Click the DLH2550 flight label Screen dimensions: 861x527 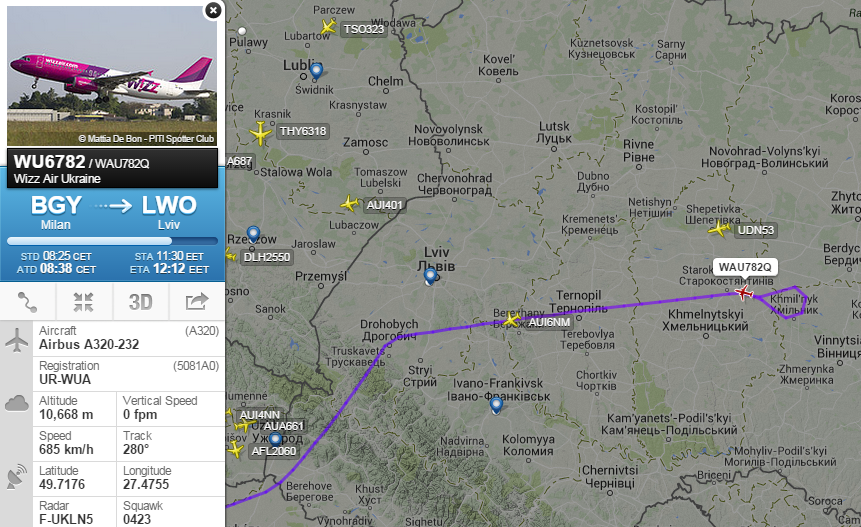(x=267, y=257)
